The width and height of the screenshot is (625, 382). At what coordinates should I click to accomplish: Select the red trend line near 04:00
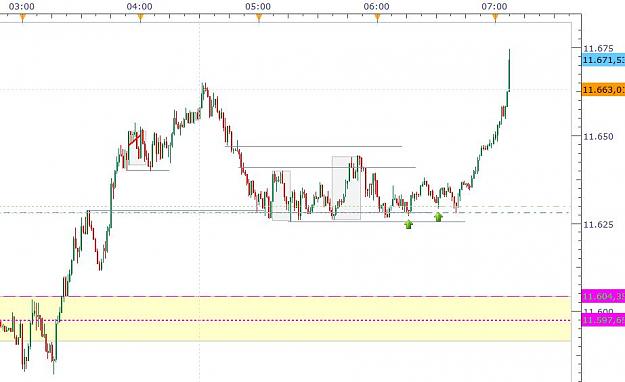(x=134, y=140)
